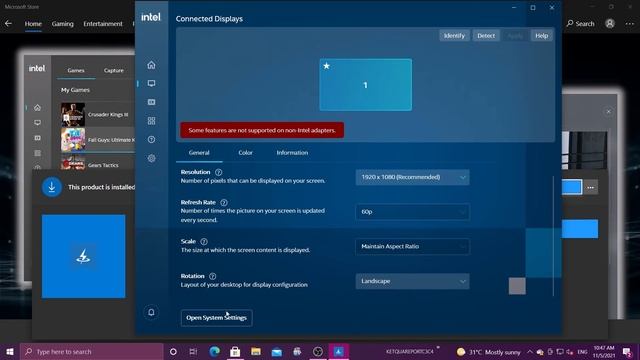
Task: Open File Explorer from taskbar
Action: 256,351
